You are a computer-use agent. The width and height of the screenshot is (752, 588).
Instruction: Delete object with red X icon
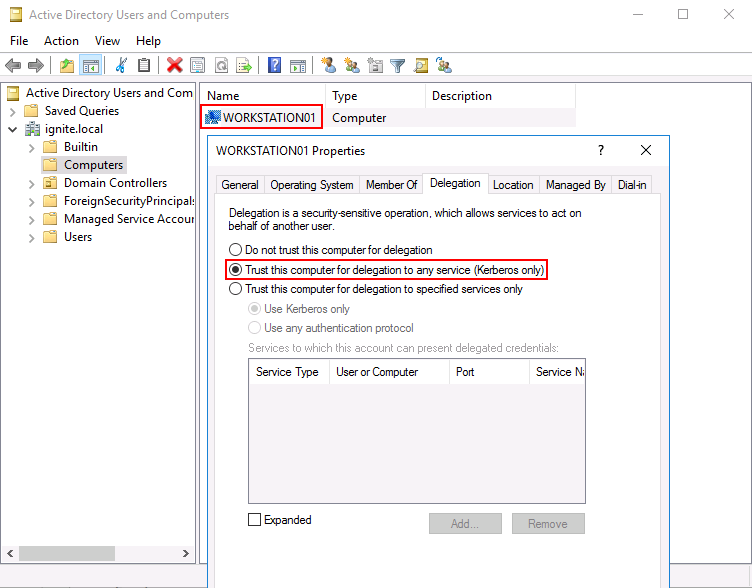click(x=174, y=65)
